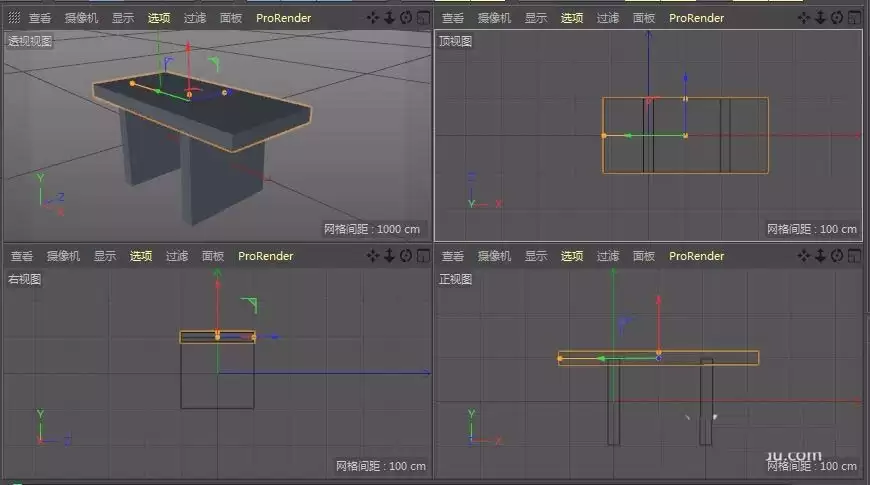Click 网格间距 : 100 cm in right view
The image size is (870, 485).
pos(381,466)
